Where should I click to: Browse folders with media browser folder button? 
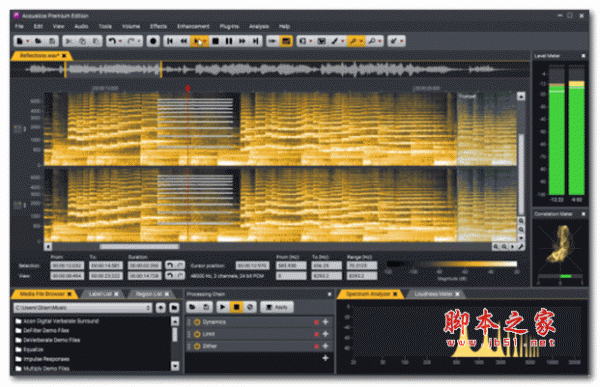pos(174,308)
